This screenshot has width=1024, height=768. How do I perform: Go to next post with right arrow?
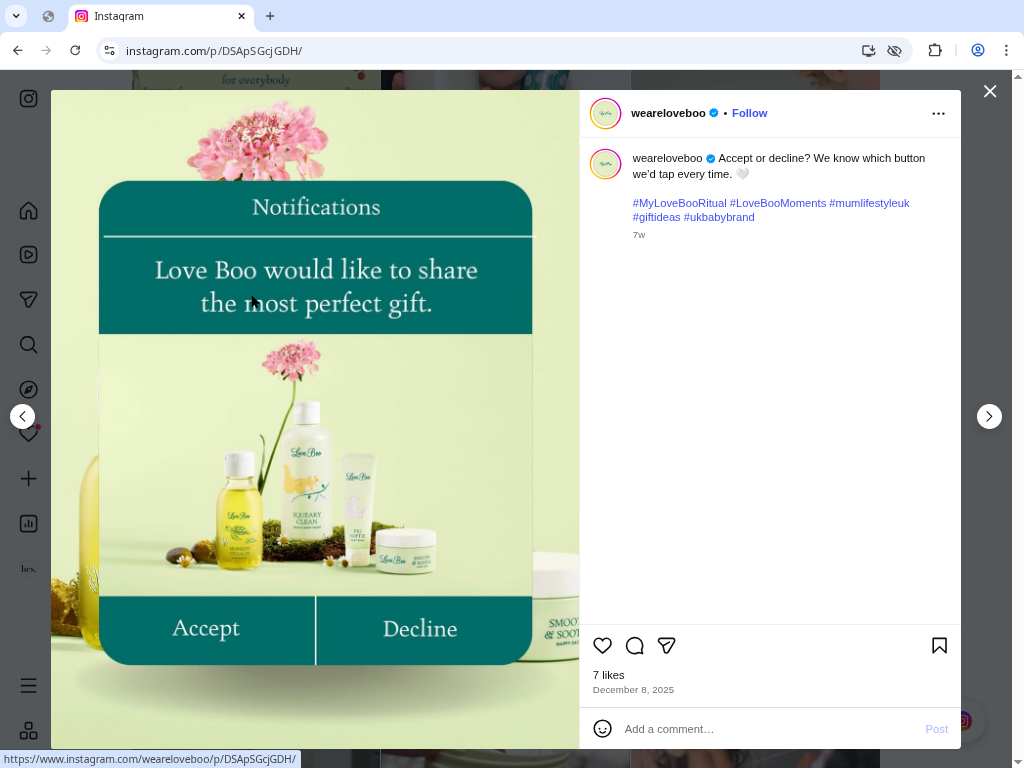[x=989, y=416]
